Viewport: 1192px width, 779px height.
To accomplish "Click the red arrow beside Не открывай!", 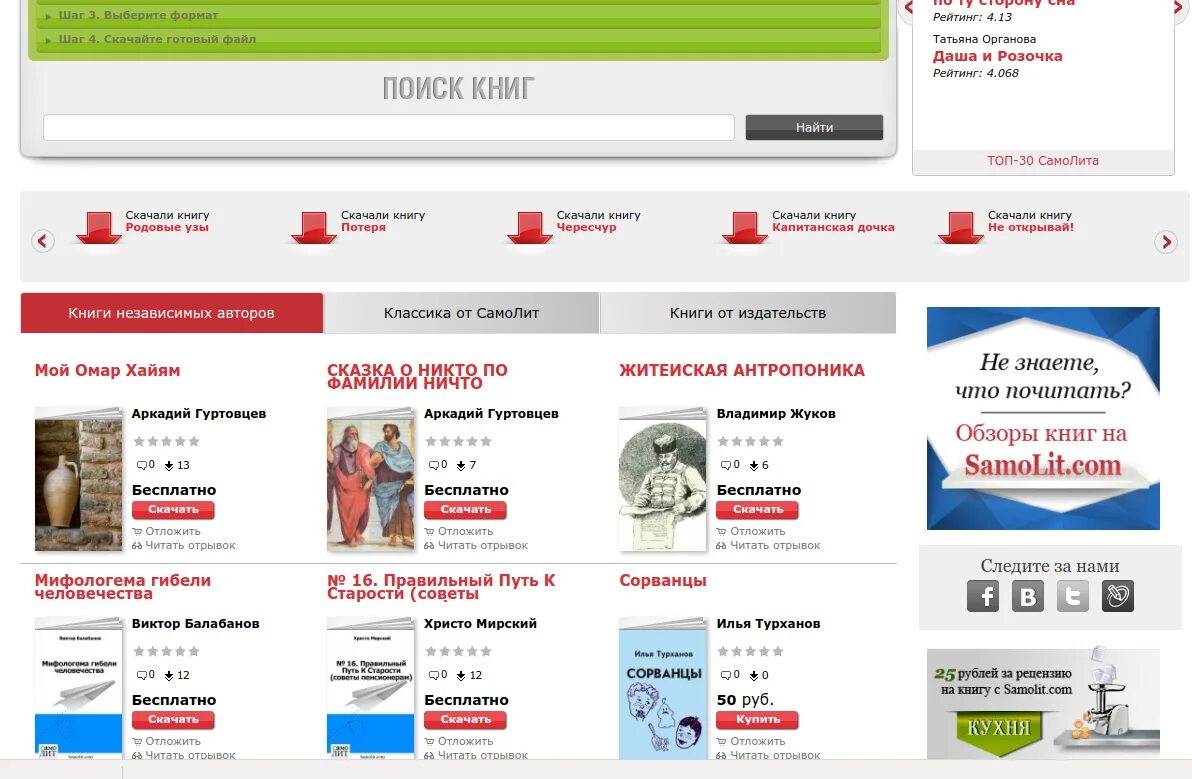I will [961, 227].
